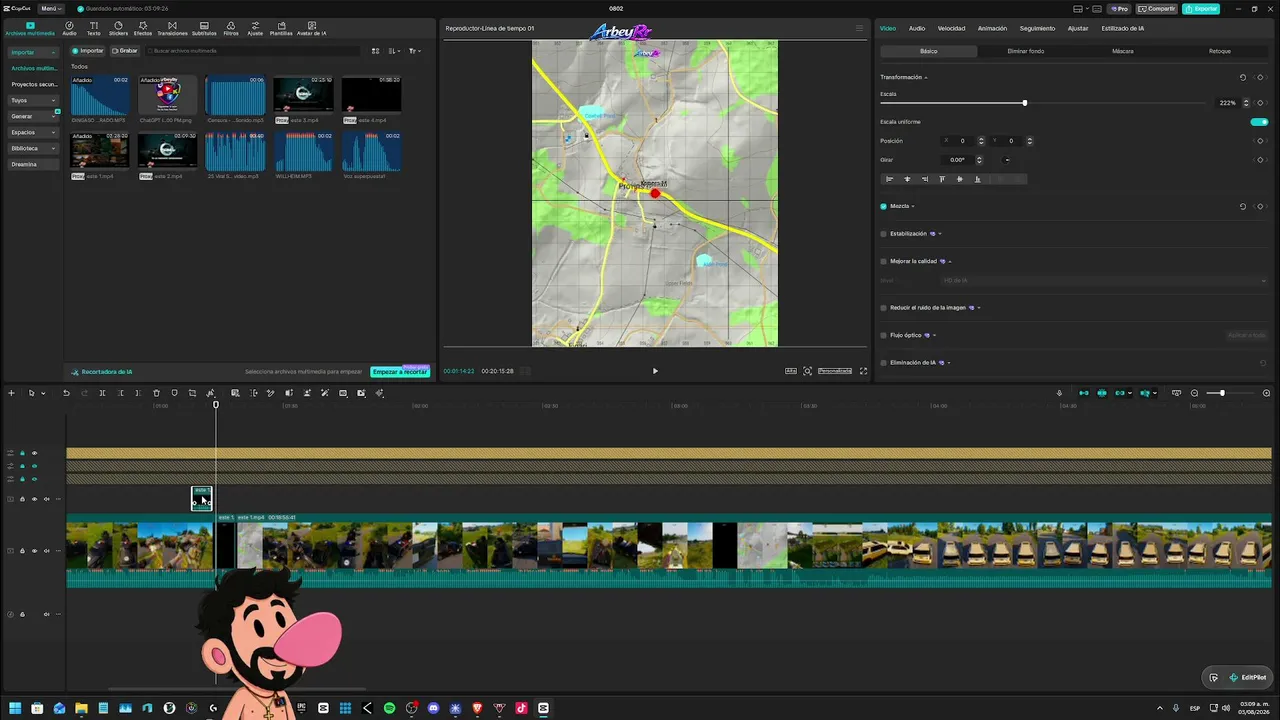Click the split clip icon in timeline toolbar
This screenshot has height=720, width=1280.
coord(102,393)
